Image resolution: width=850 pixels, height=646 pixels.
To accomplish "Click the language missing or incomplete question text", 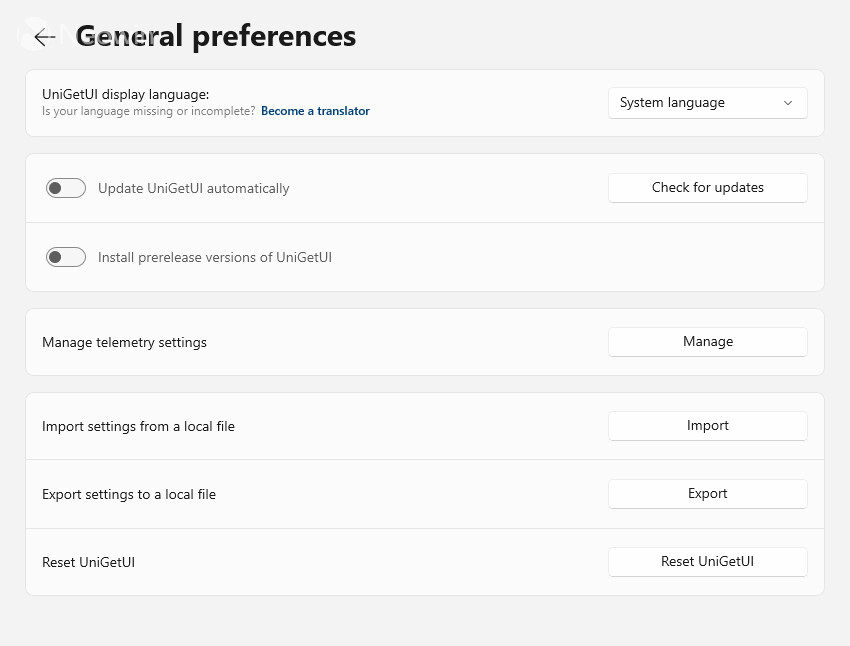I will (149, 111).
